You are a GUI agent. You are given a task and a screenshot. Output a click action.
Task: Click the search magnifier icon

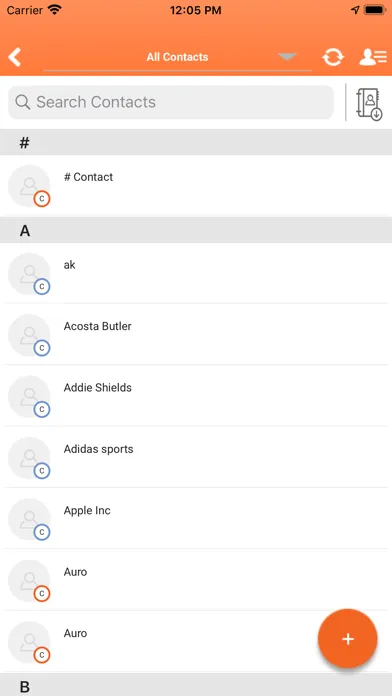pyautogui.click(x=23, y=102)
